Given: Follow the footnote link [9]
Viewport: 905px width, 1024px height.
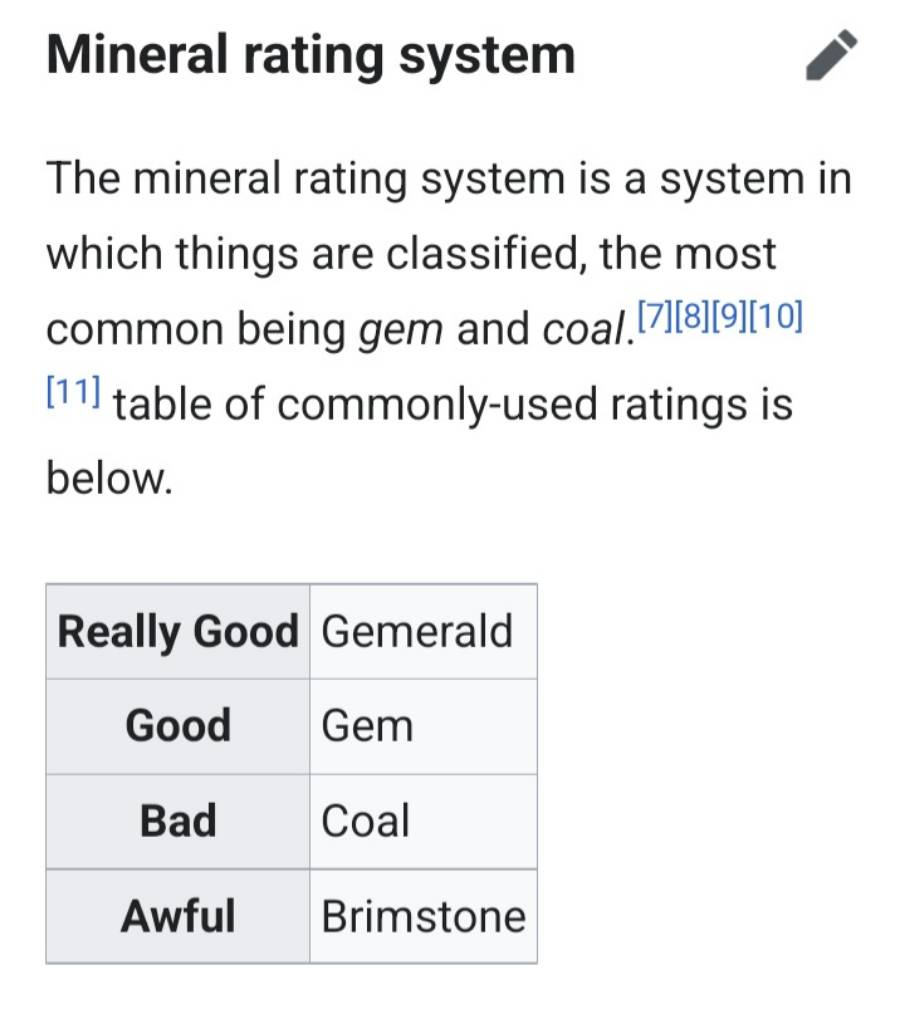Looking at the screenshot, I should coord(728,318).
